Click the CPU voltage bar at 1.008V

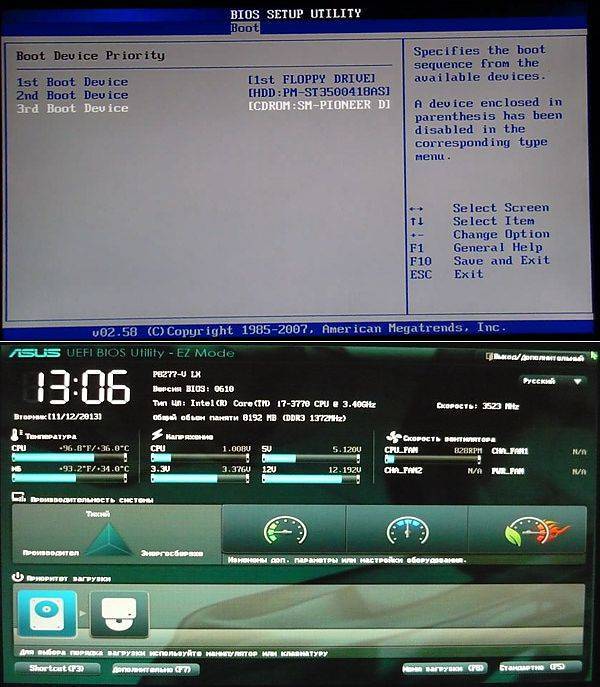coord(200,458)
